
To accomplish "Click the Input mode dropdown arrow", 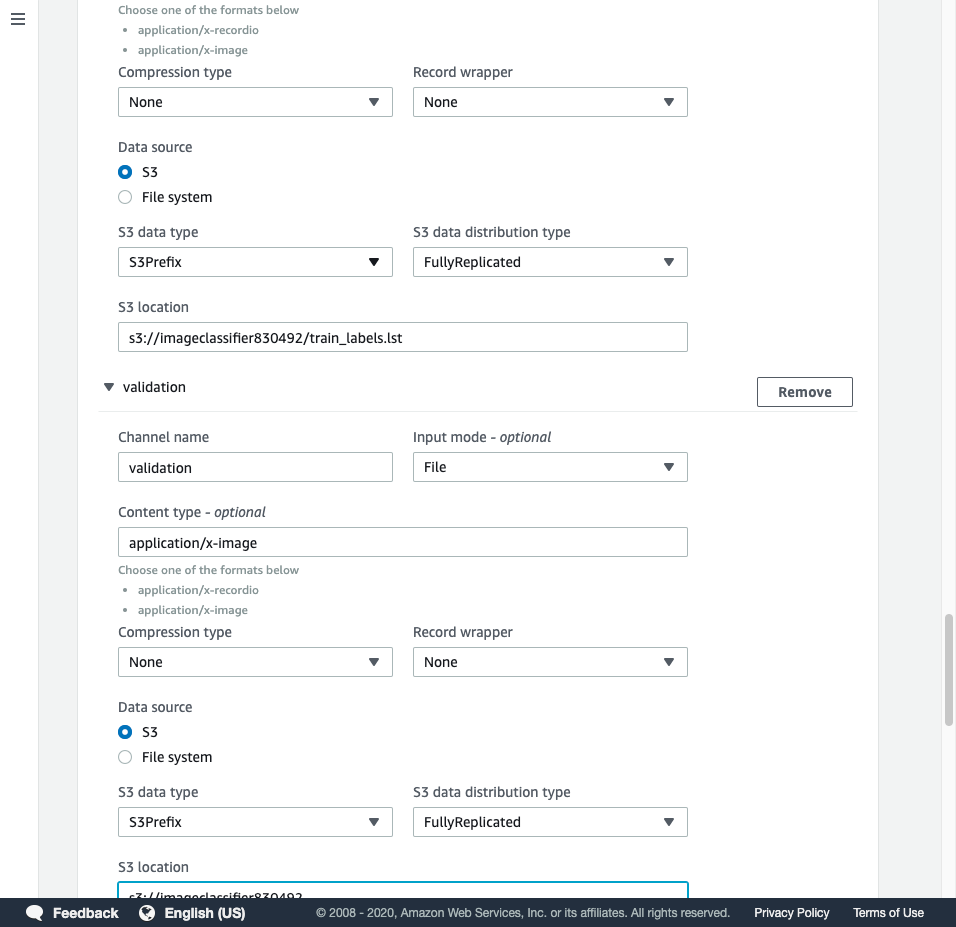I will pyautogui.click(x=670, y=466).
